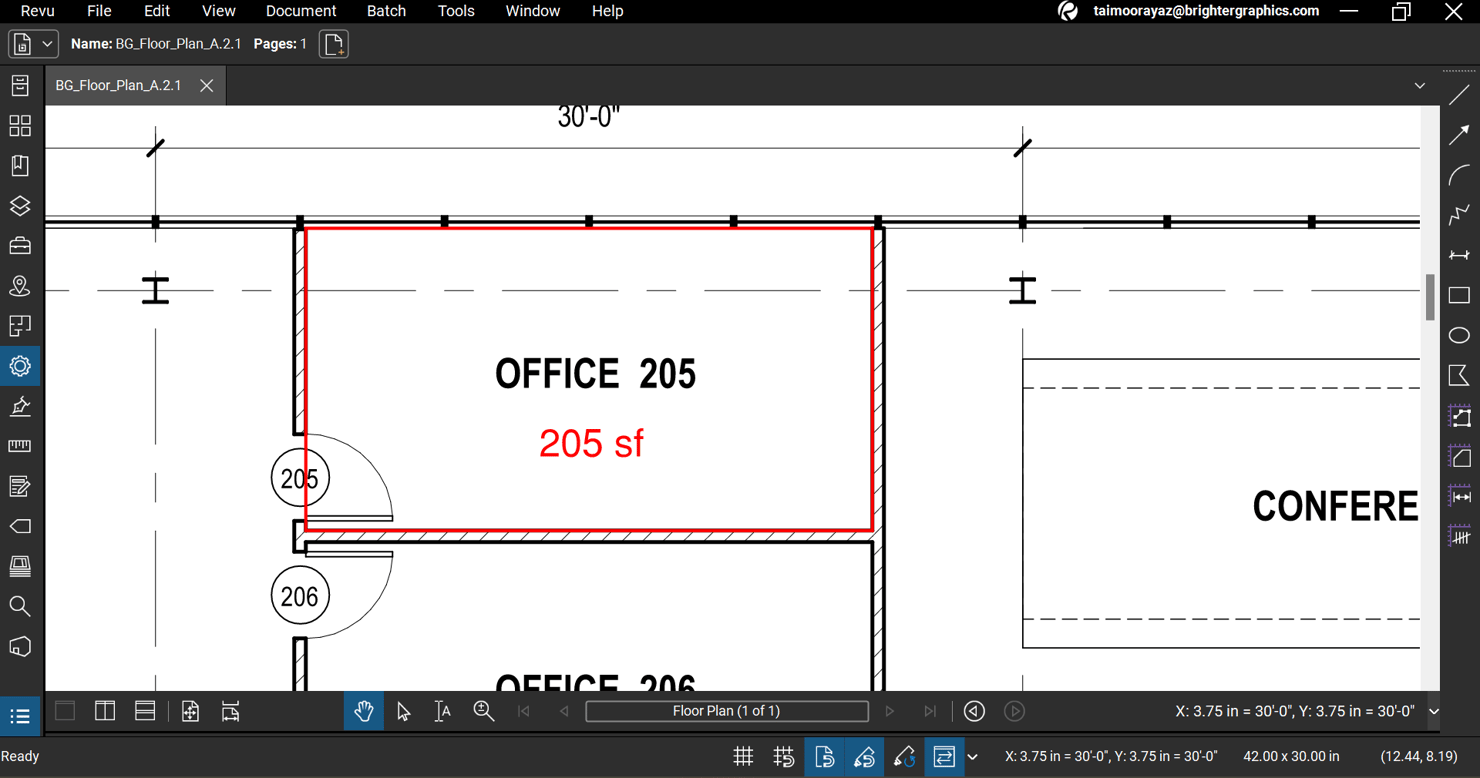
Task: Switch to BG_Floor_Plan_A.2.1 tab
Action: click(118, 86)
